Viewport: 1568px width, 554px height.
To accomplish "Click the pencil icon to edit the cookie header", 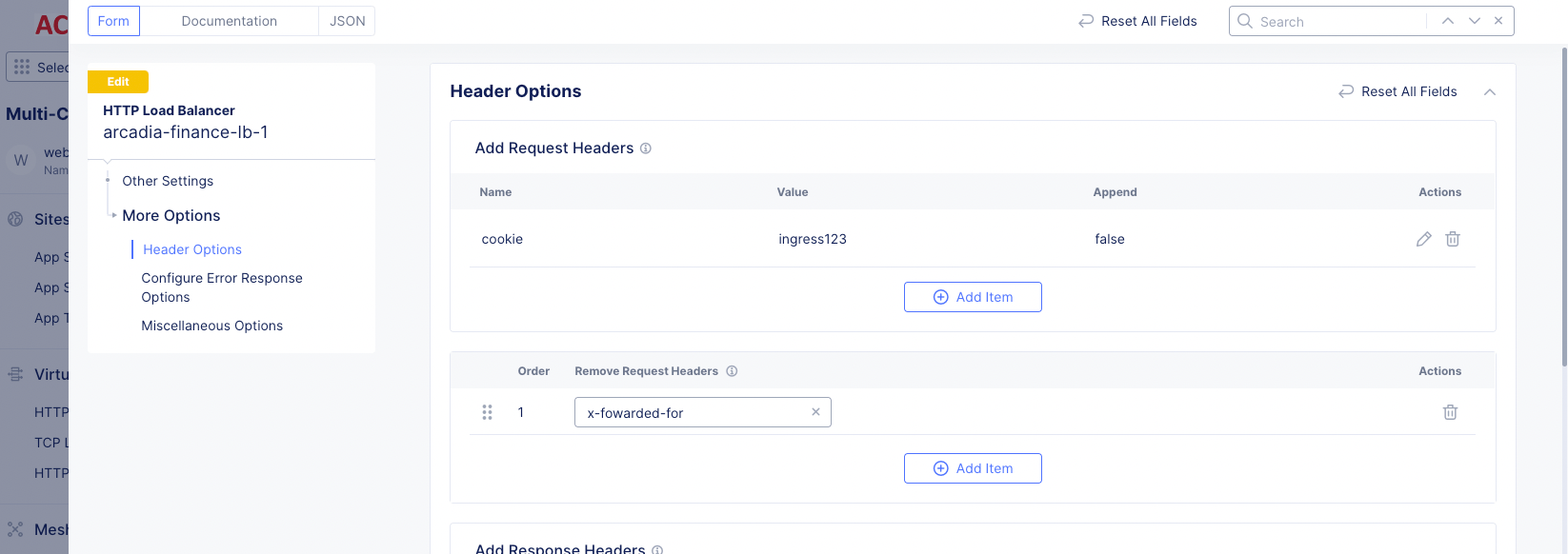I will coord(1423,239).
